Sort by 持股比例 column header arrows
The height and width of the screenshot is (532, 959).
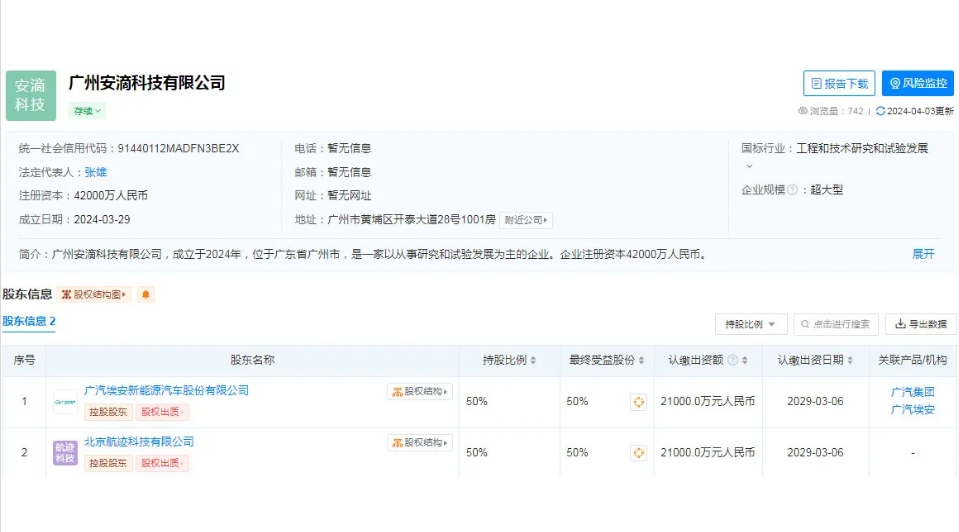533,360
